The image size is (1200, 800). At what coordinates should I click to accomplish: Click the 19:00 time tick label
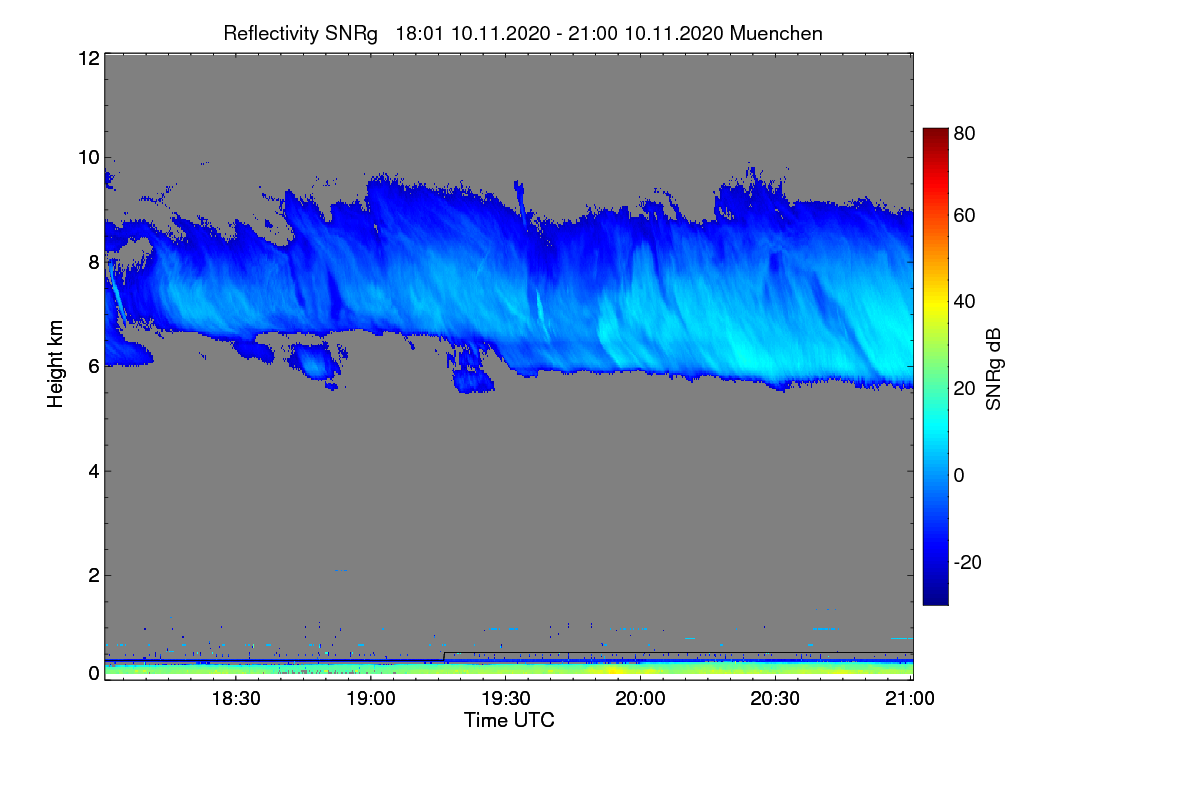pos(371,699)
